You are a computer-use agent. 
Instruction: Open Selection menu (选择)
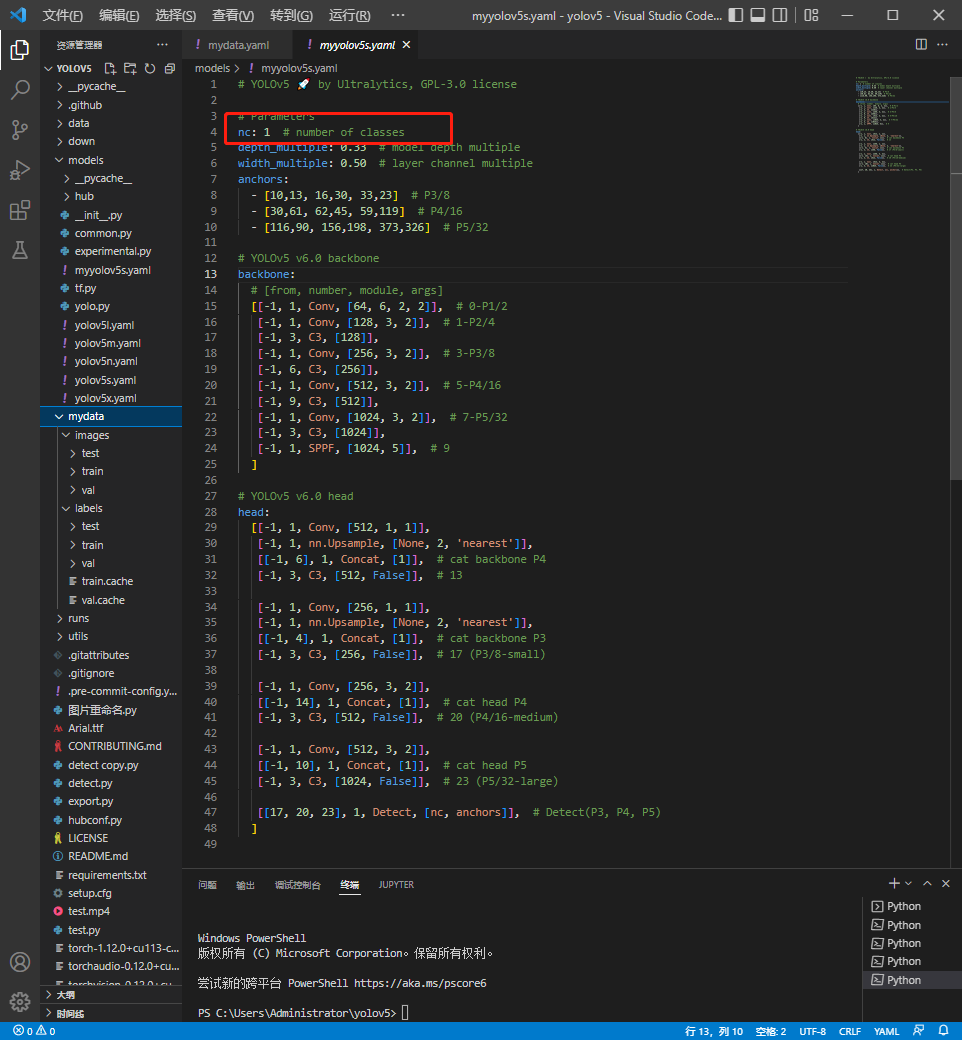176,15
